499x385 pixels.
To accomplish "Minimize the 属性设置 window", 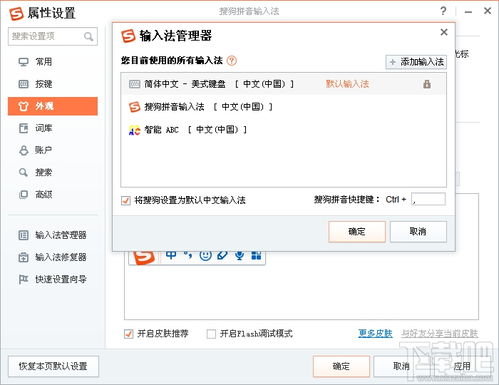I will 468,12.
